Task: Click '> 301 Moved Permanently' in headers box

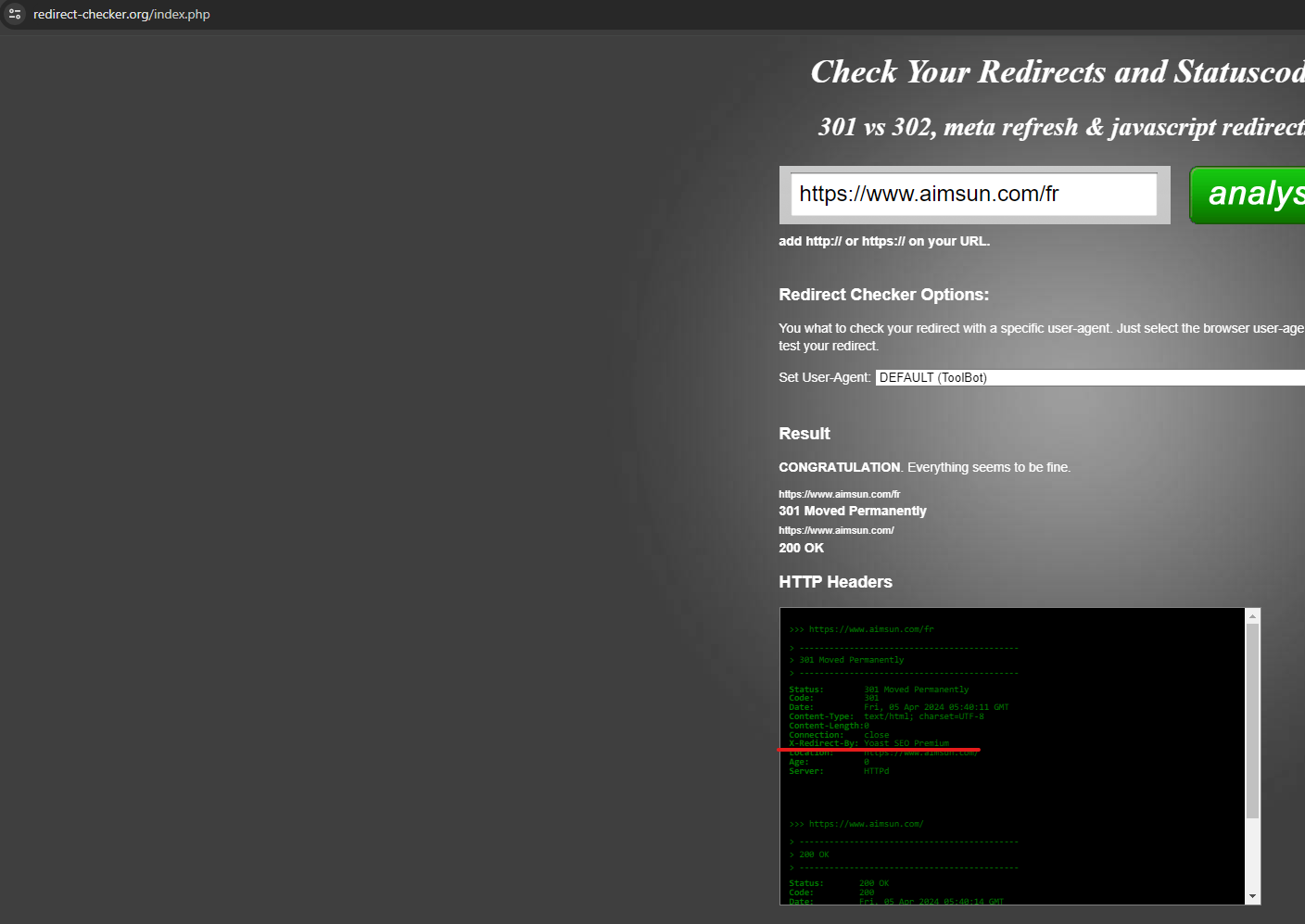Action: (846, 660)
